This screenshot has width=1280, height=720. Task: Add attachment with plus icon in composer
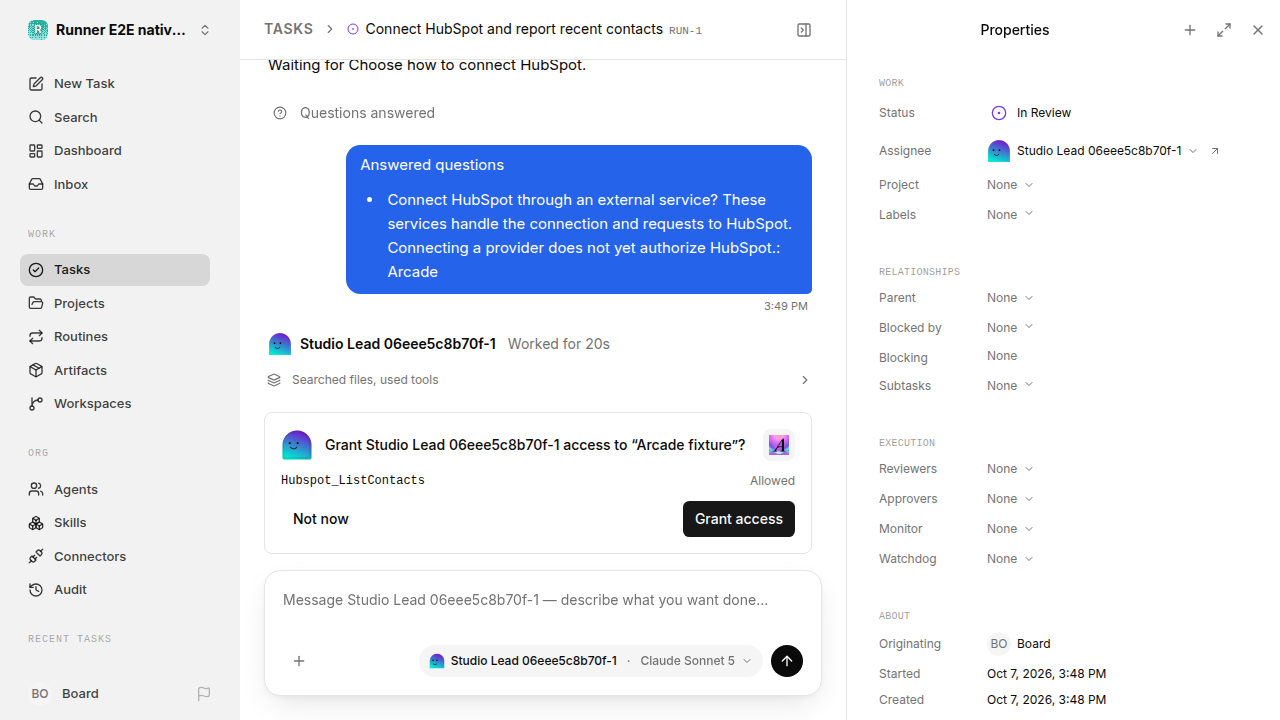coord(299,661)
